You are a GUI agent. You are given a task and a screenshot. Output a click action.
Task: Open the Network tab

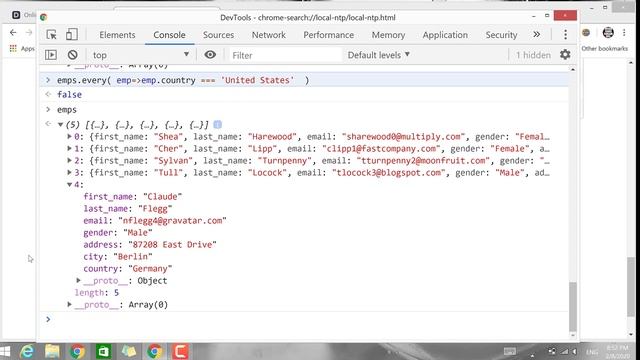(269, 35)
